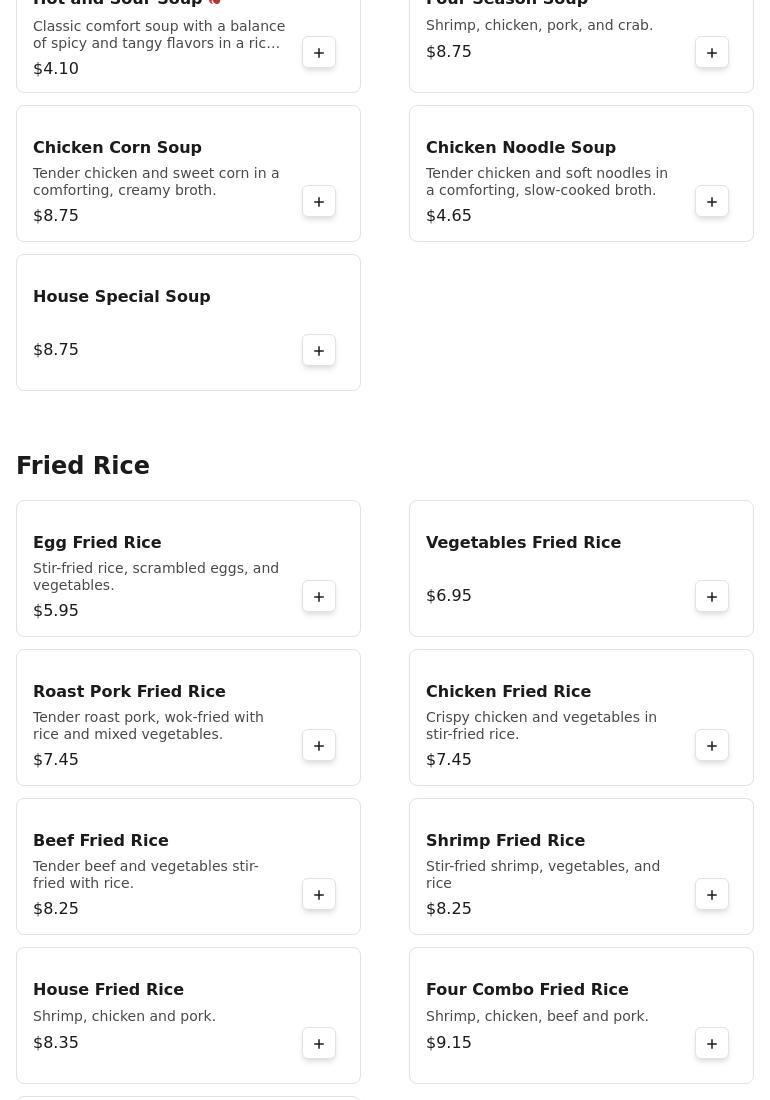Screen dimensions: 770x1100
Task: Open the Beef Fried Rice item name
Action: point(100,840)
